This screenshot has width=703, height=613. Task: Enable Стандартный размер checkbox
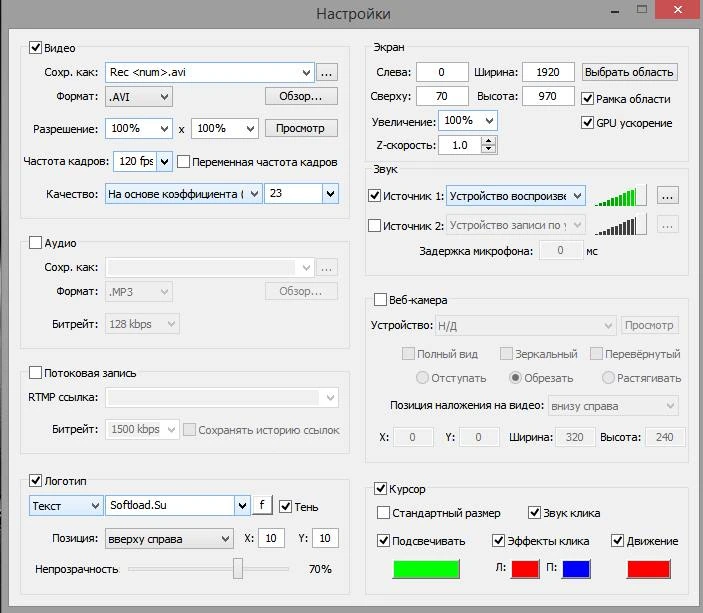coord(383,513)
